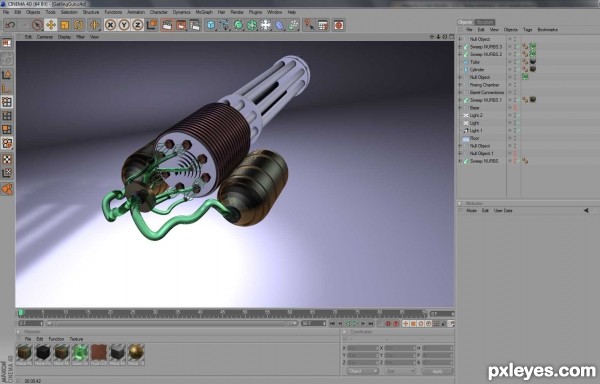
Task: Open the File menu in main menu bar
Action: 6,12
